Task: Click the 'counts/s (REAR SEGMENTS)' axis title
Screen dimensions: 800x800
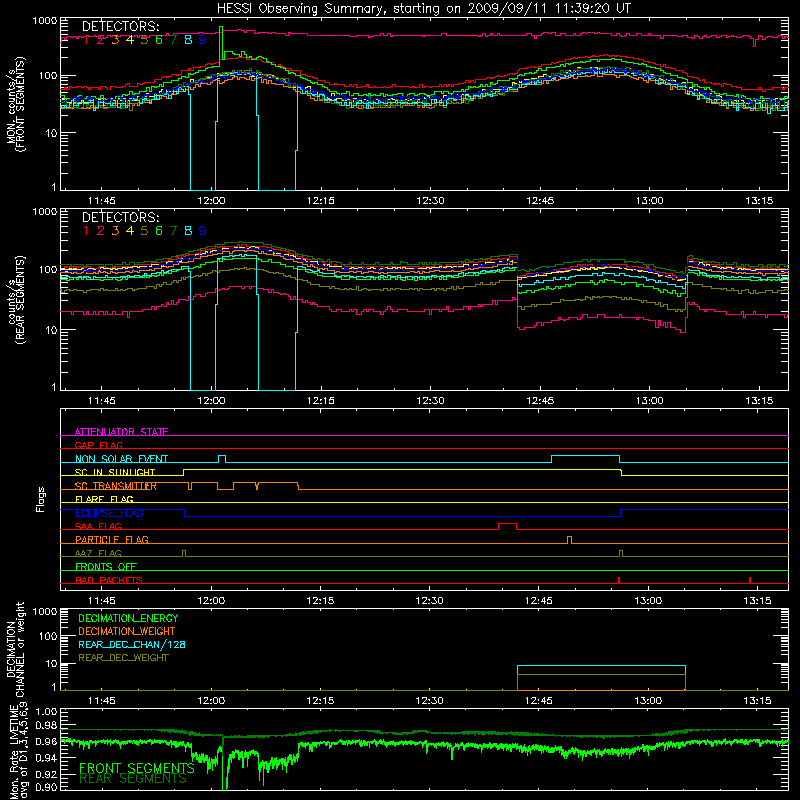Action: coord(16,300)
